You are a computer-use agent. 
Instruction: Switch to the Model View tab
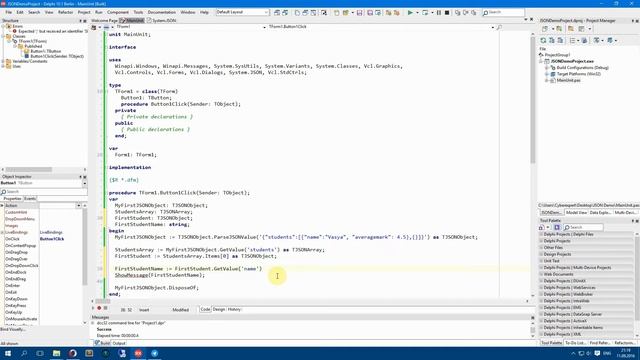(576, 213)
